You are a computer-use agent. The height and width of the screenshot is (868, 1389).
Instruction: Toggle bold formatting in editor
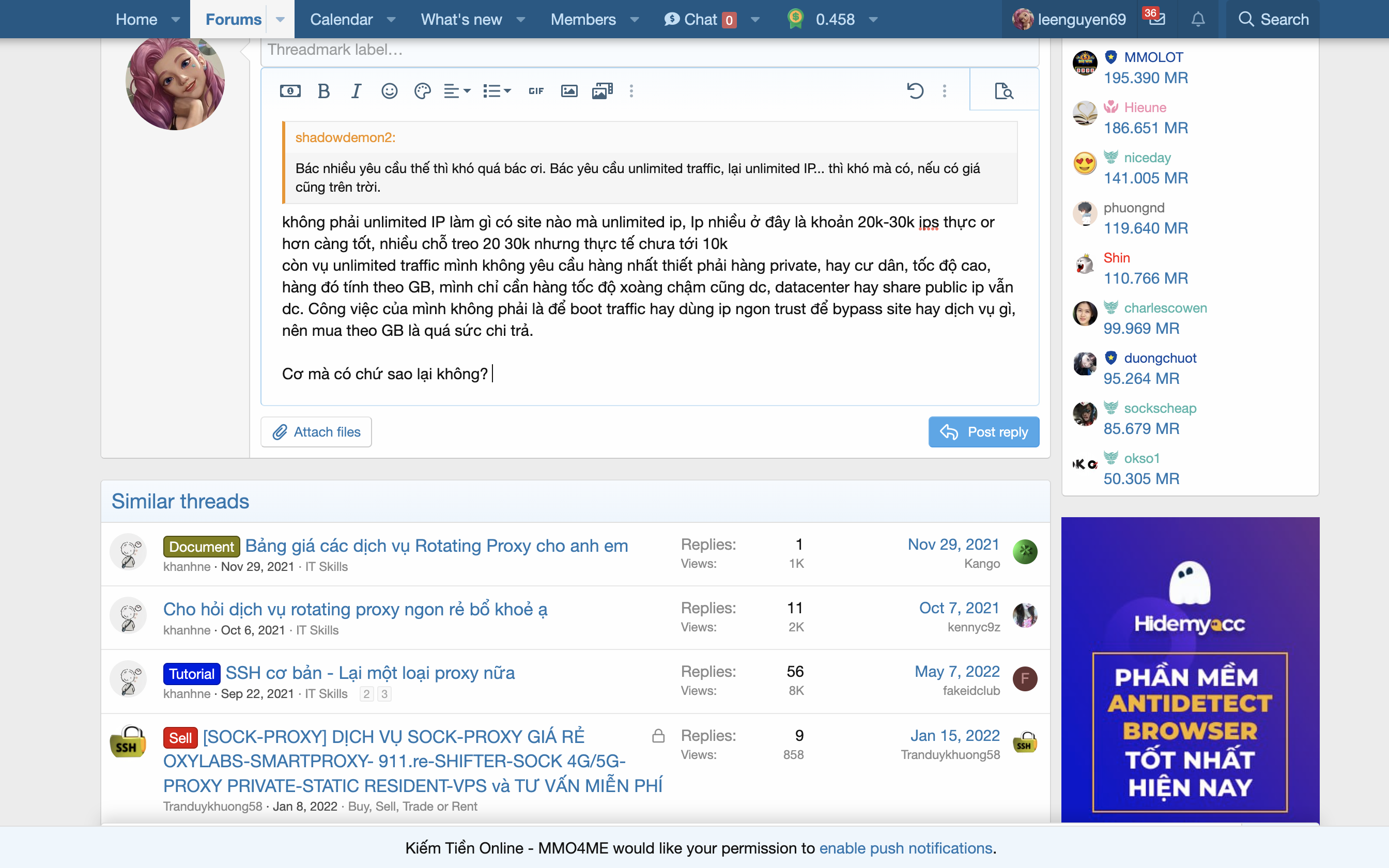[x=323, y=91]
